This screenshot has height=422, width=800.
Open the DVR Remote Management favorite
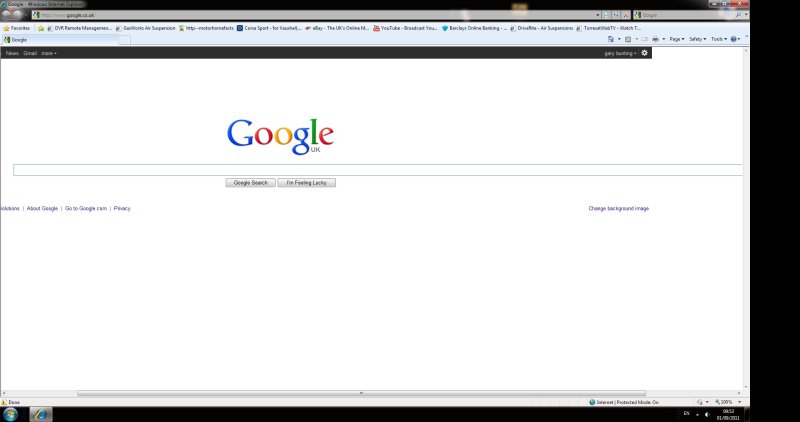coord(80,28)
